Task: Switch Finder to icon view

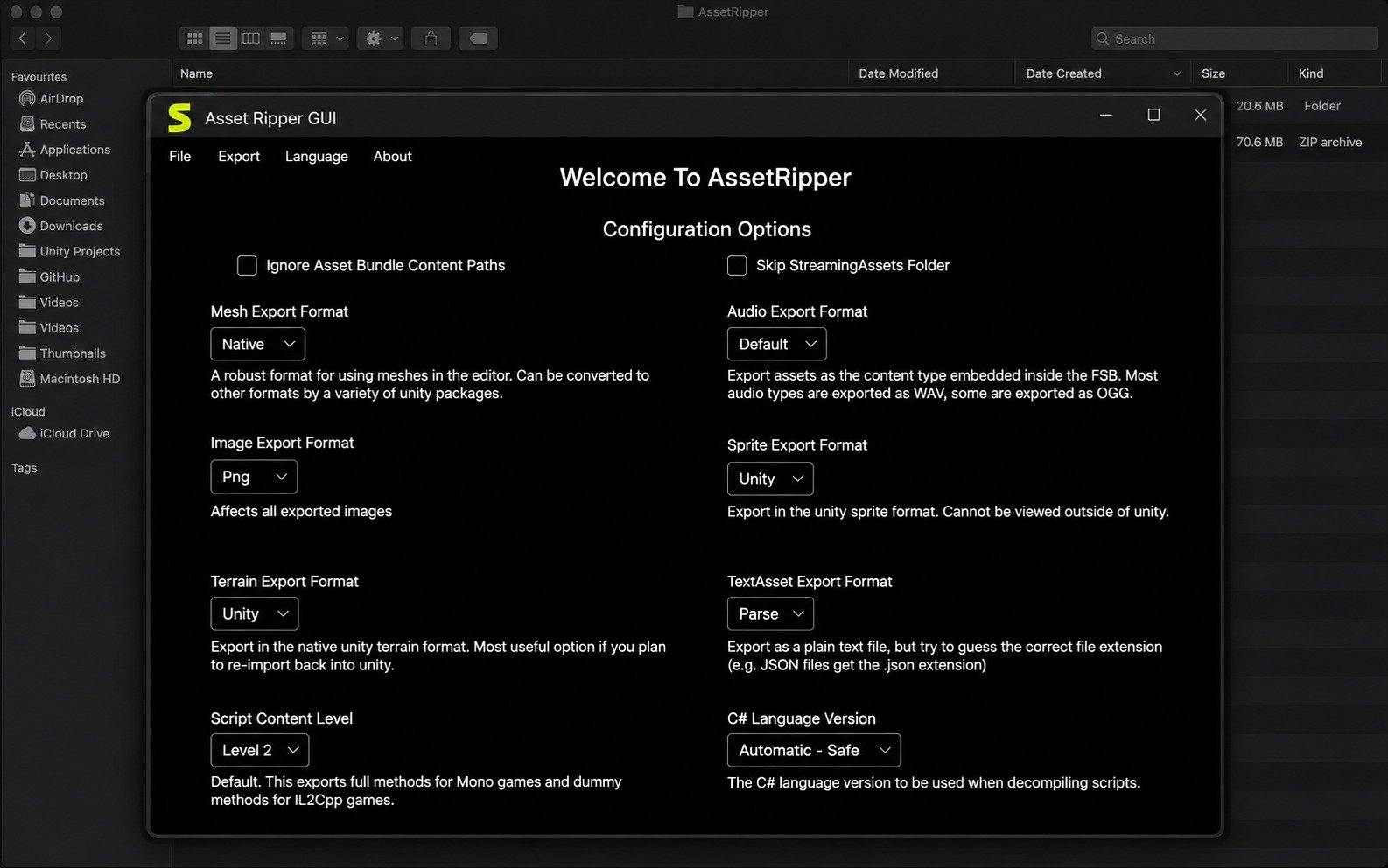Action: click(x=194, y=38)
